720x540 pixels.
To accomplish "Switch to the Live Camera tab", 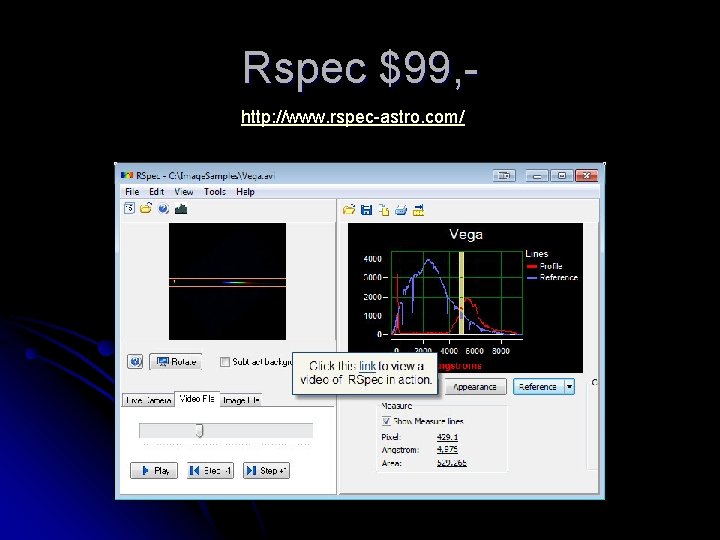I will 148,400.
